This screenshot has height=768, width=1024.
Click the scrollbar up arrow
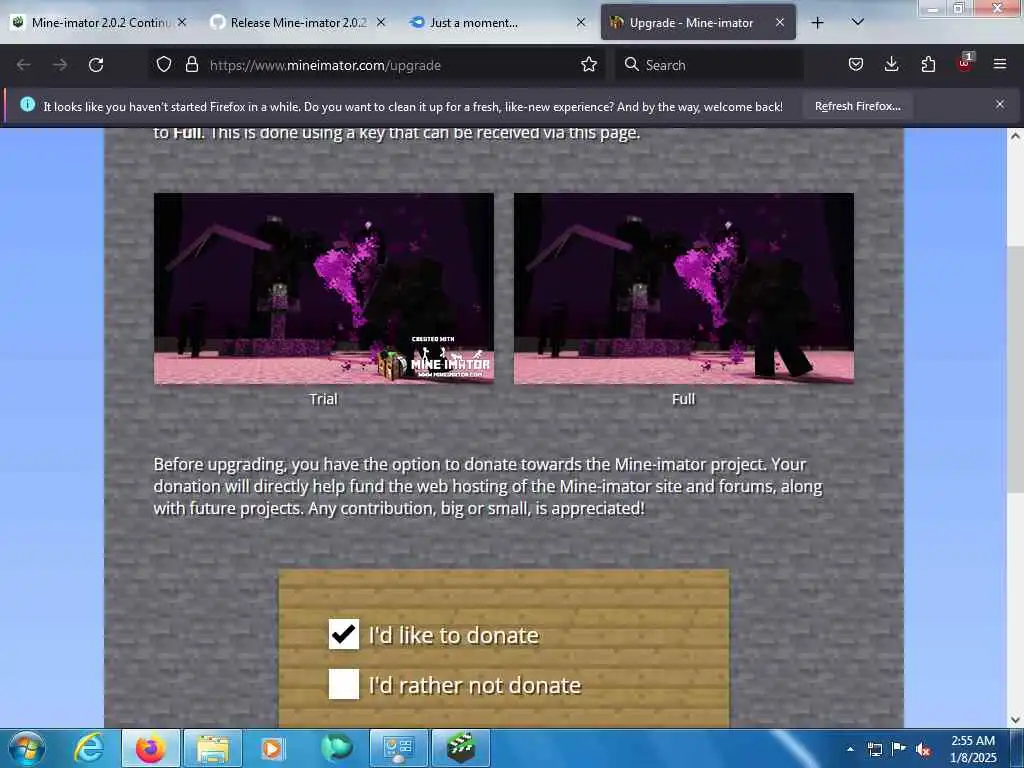[x=1015, y=136]
